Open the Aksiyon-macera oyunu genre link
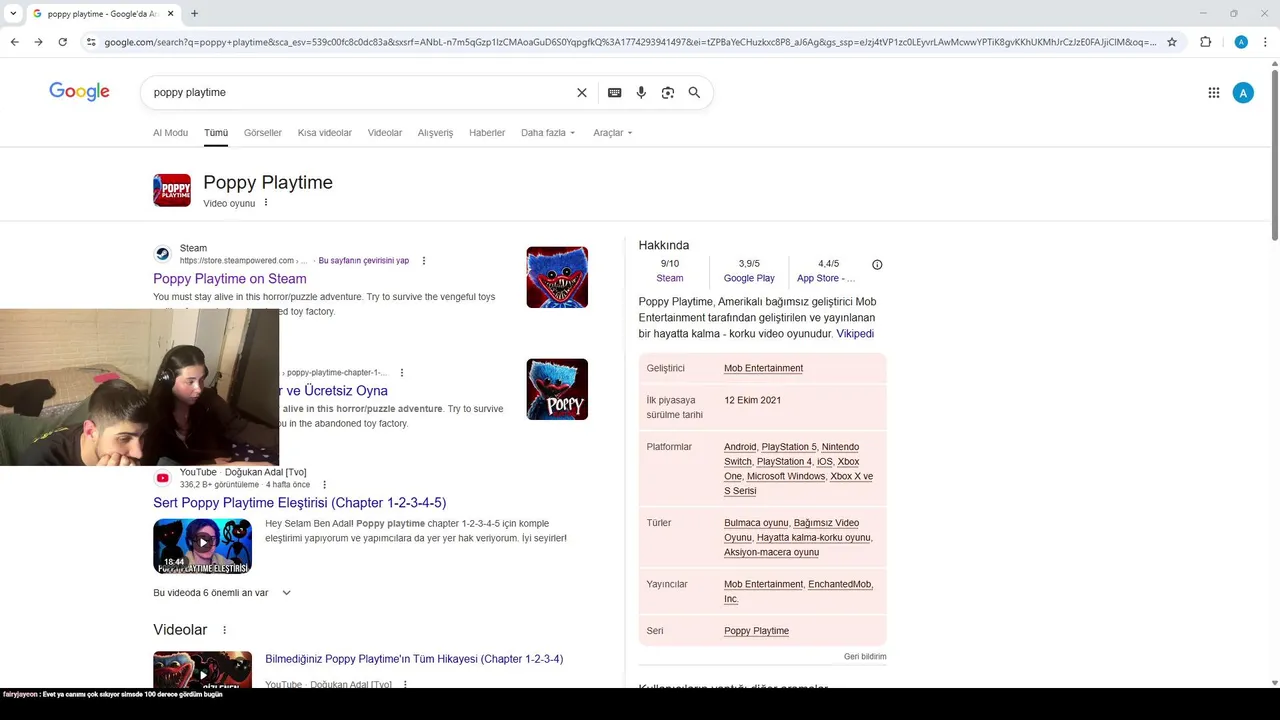This screenshot has height=720, width=1280. (771, 552)
